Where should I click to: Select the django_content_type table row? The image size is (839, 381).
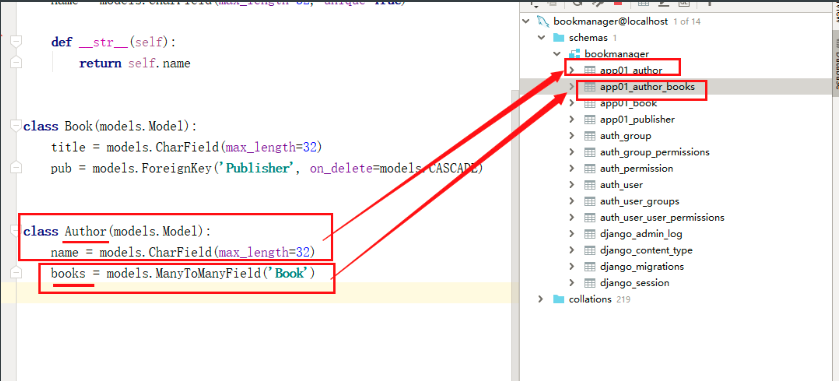[675, 250]
